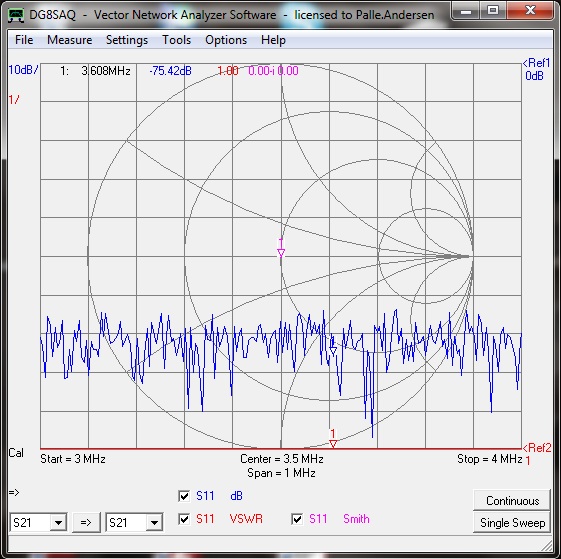Open the File menu
The image size is (561, 559).
coord(24,40)
